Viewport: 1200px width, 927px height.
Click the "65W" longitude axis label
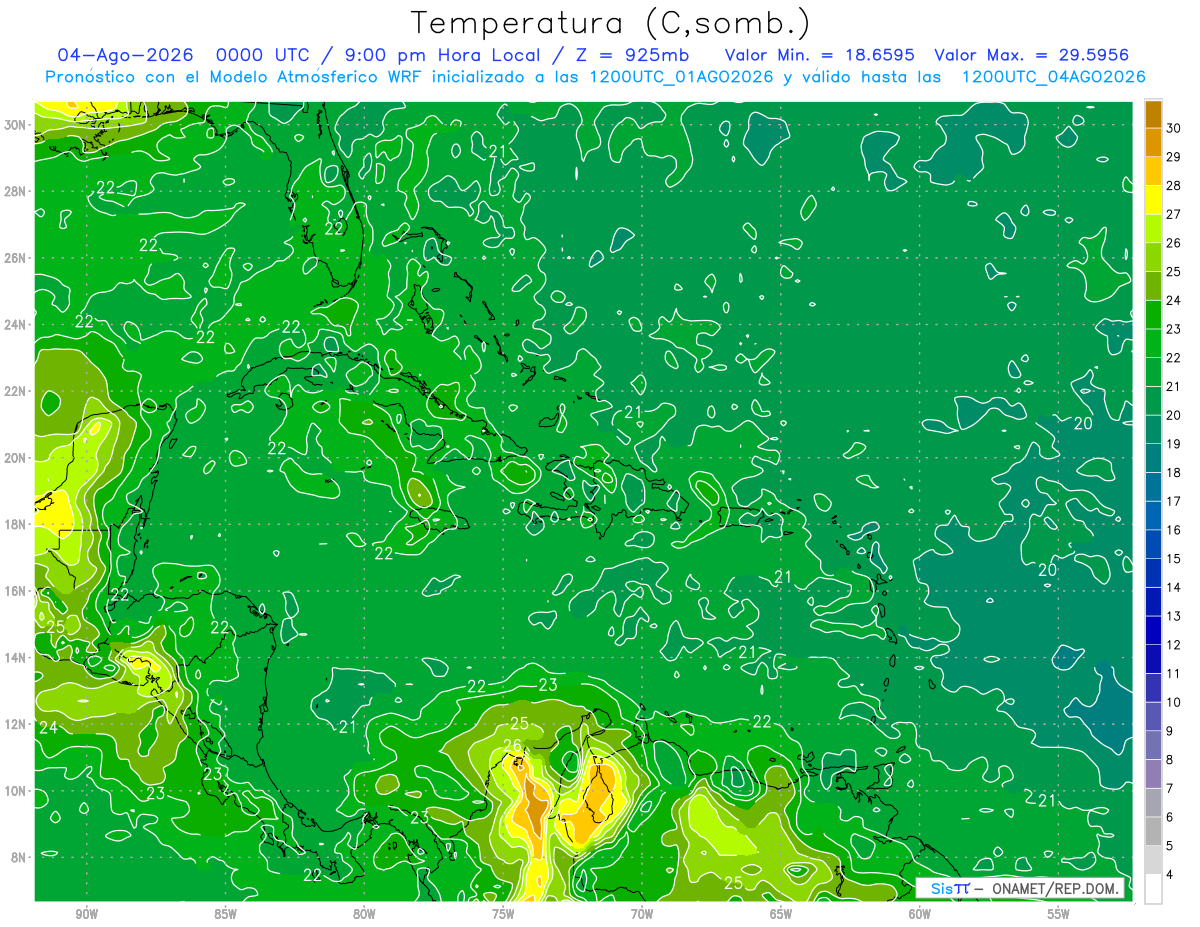[781, 914]
